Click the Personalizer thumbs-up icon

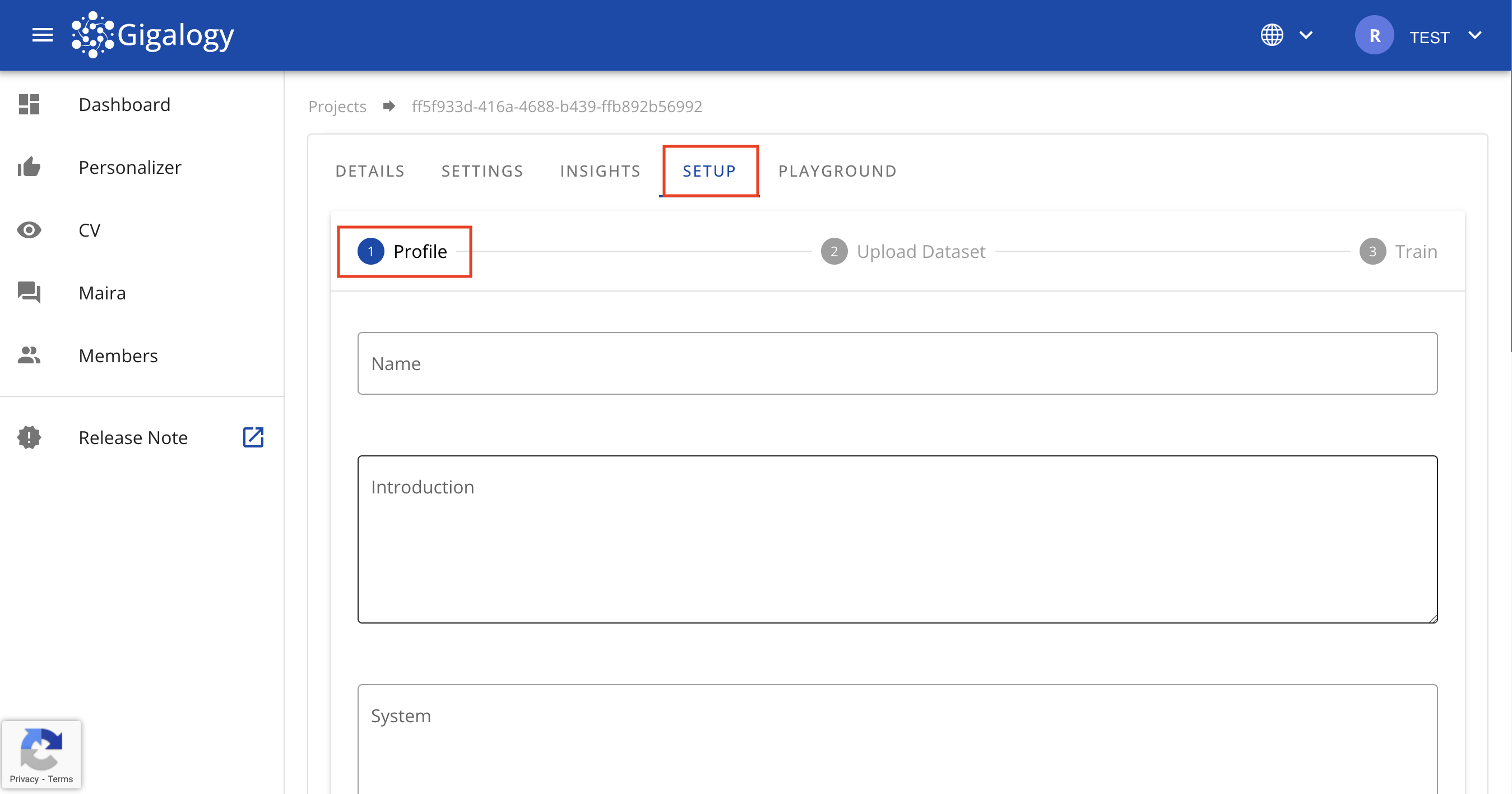[x=28, y=167]
